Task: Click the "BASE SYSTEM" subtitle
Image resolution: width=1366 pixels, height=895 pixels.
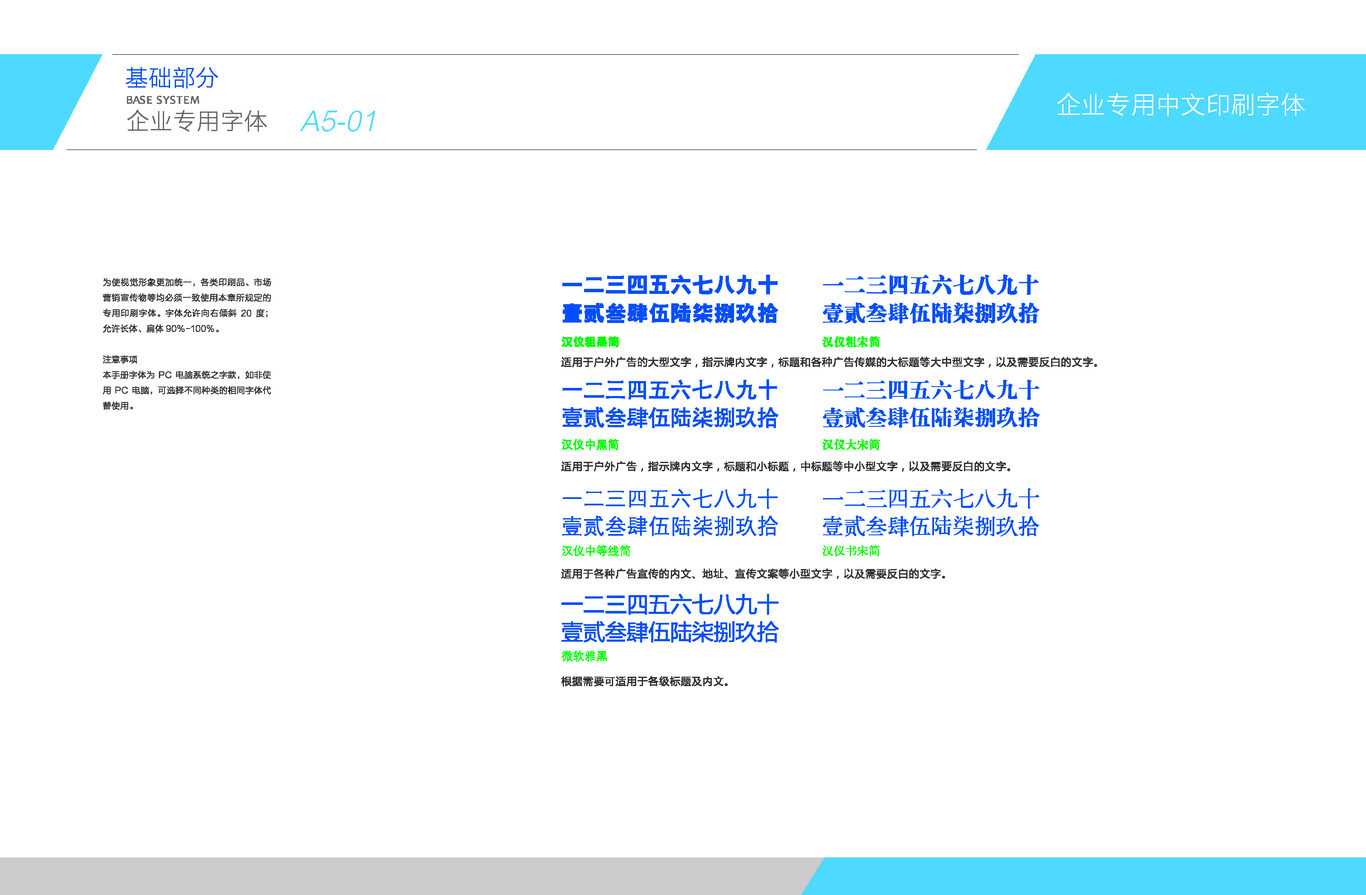Action: tap(163, 101)
